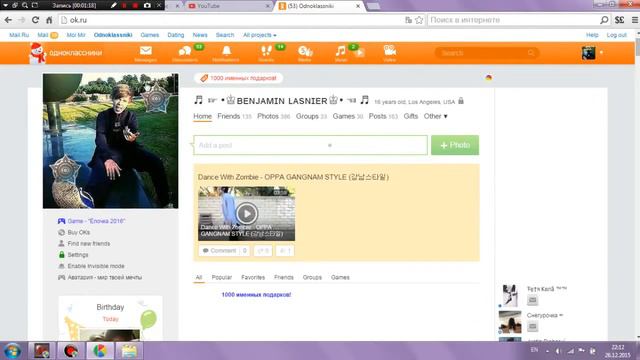The image size is (640, 360).
Task: Click the Windows Start button
Action: coord(13,351)
